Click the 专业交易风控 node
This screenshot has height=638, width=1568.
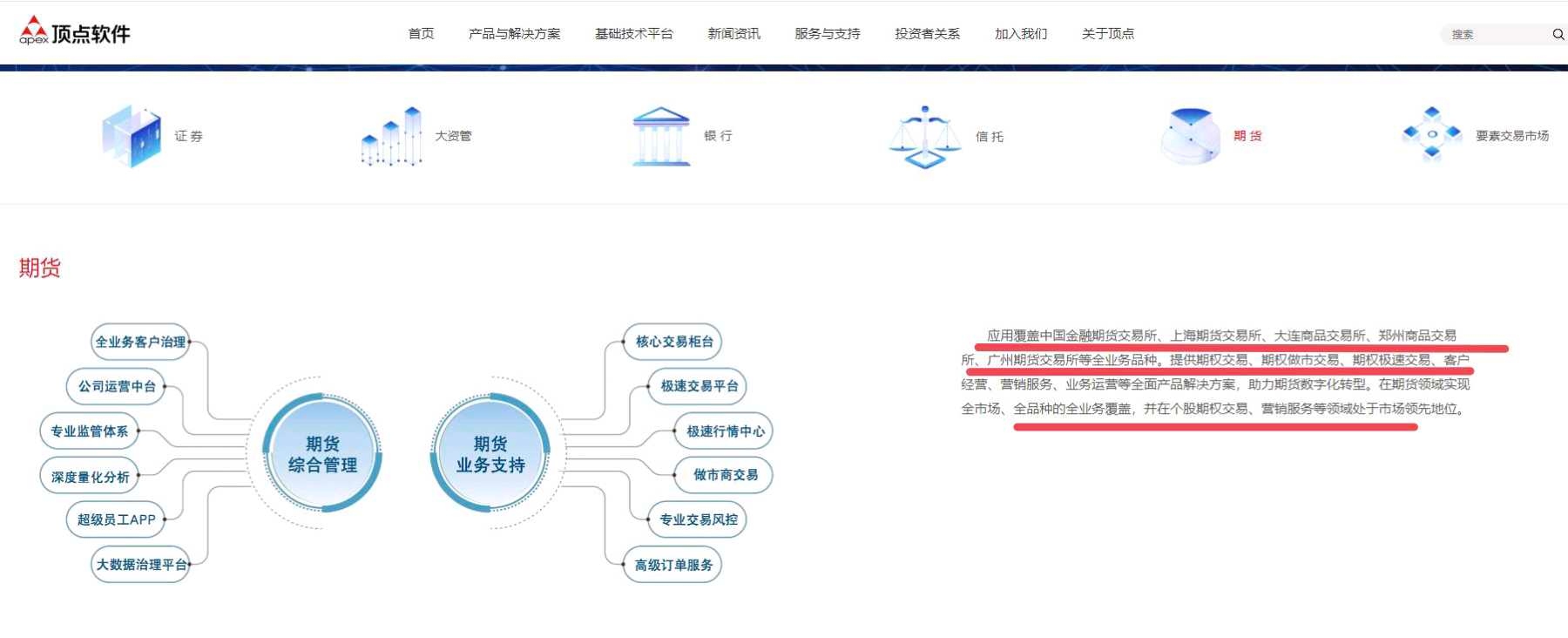tap(699, 519)
